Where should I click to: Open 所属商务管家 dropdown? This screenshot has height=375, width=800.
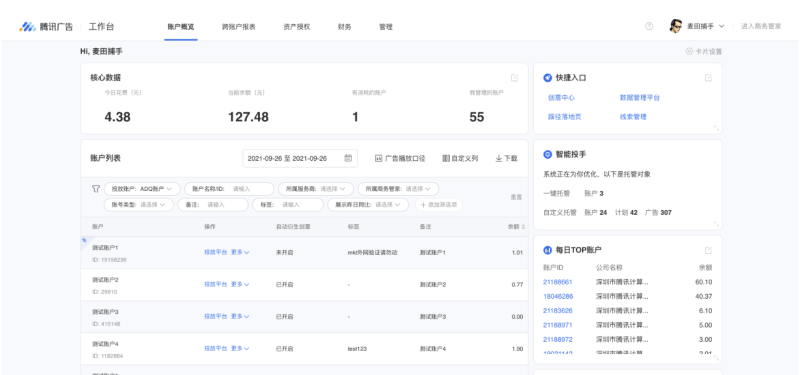(x=398, y=189)
